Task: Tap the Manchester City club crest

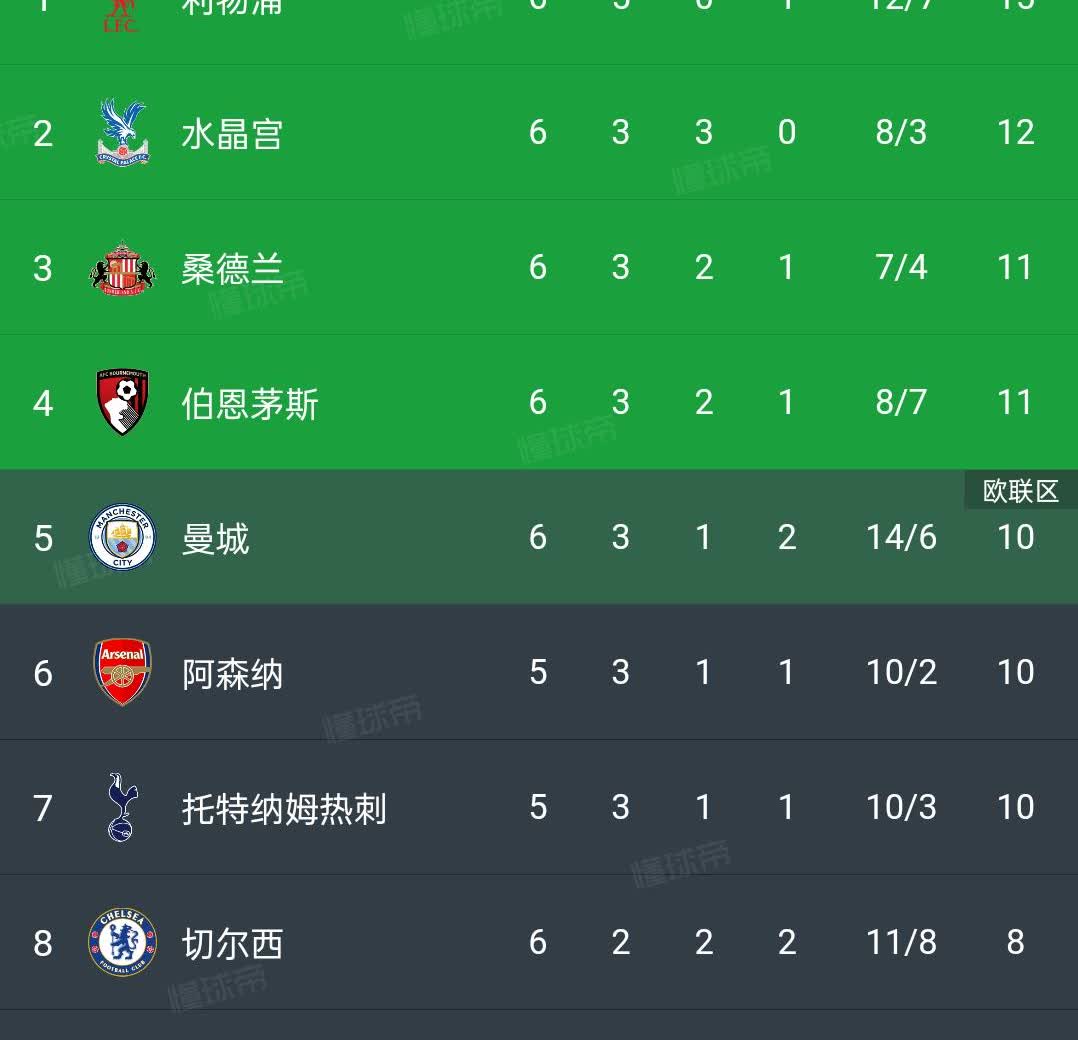Action: click(x=122, y=538)
